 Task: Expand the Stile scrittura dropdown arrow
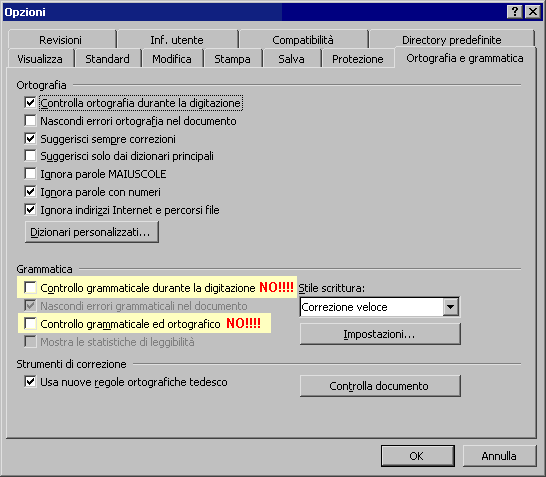pyautogui.click(x=451, y=307)
